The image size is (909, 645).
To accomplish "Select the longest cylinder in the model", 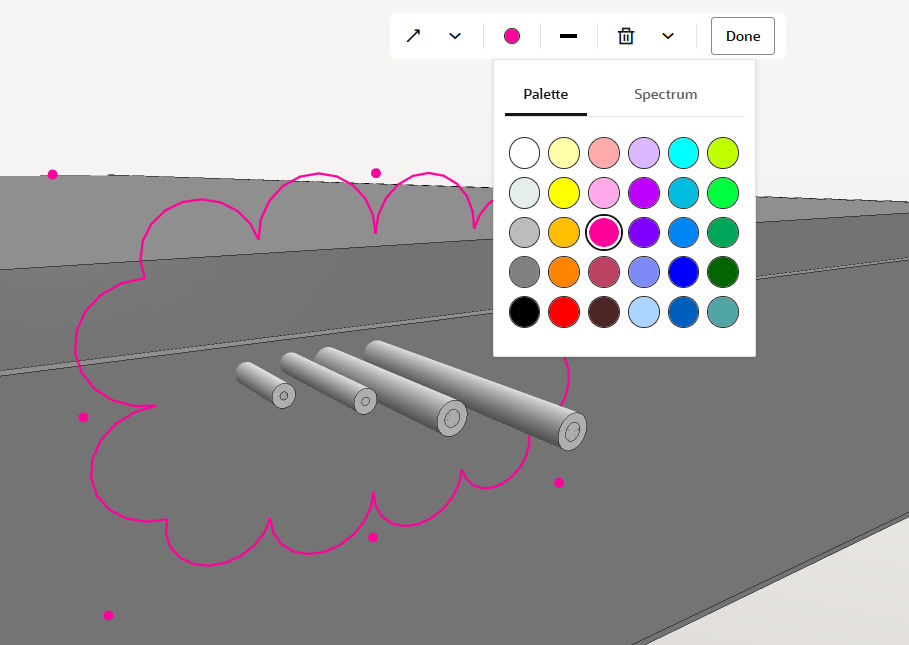I will [475, 394].
